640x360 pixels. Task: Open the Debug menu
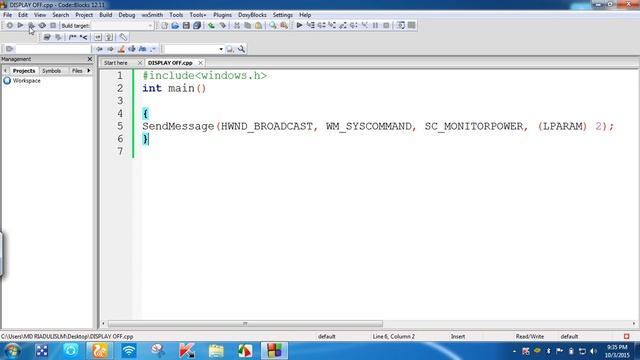click(x=127, y=15)
